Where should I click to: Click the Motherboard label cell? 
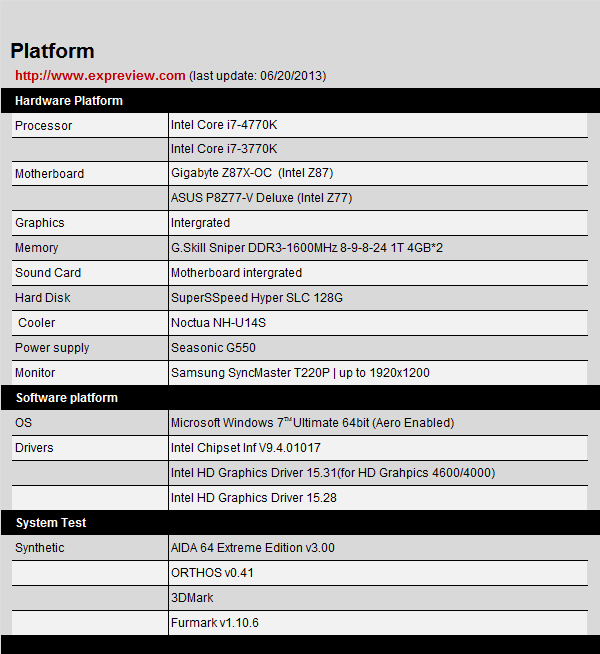tap(90, 174)
